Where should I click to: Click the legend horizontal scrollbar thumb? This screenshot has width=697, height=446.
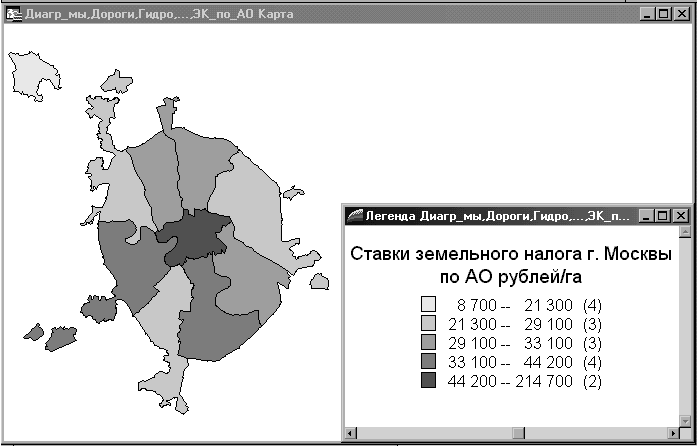point(518,433)
